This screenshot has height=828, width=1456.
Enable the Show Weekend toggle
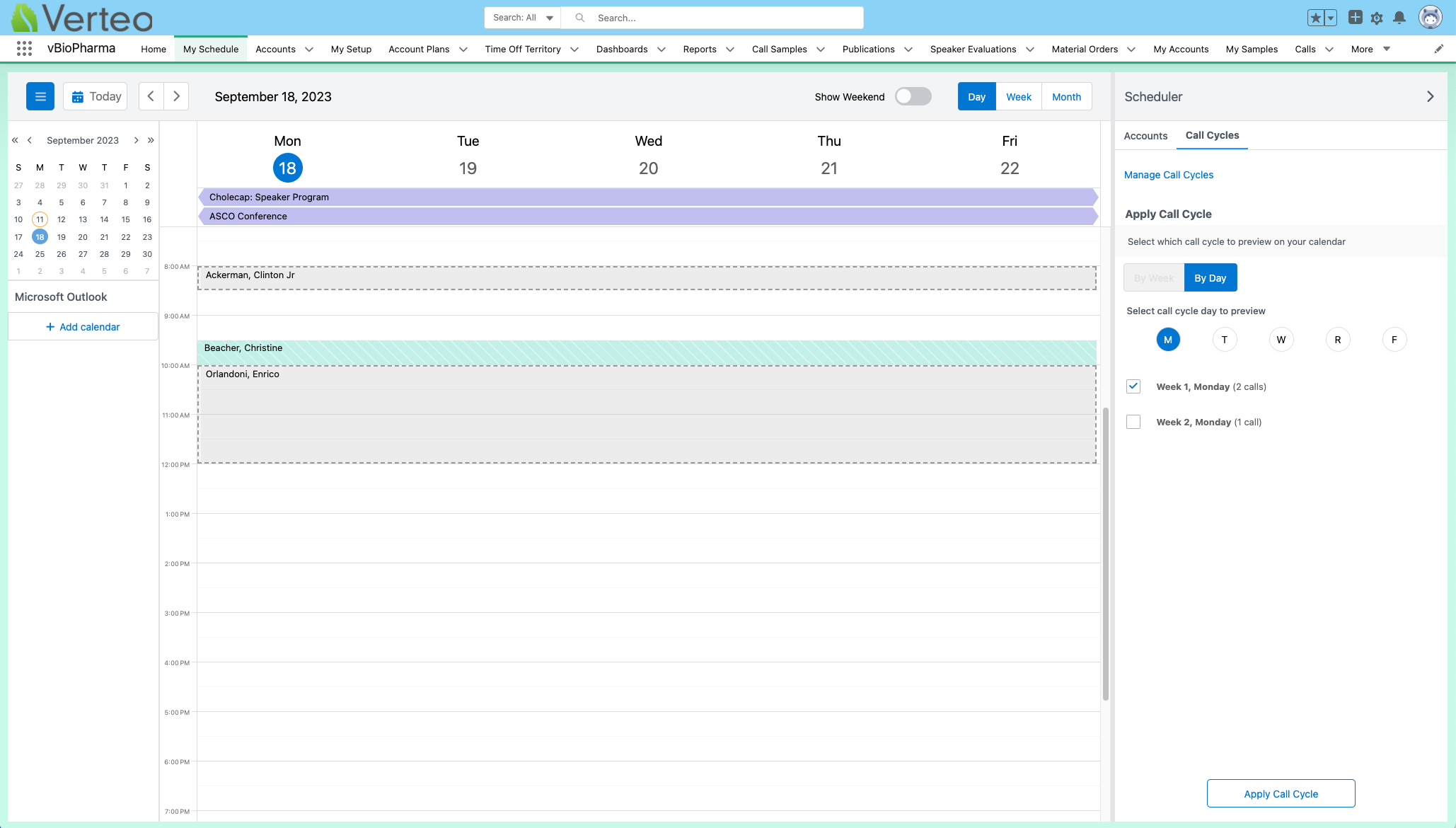[x=913, y=96]
